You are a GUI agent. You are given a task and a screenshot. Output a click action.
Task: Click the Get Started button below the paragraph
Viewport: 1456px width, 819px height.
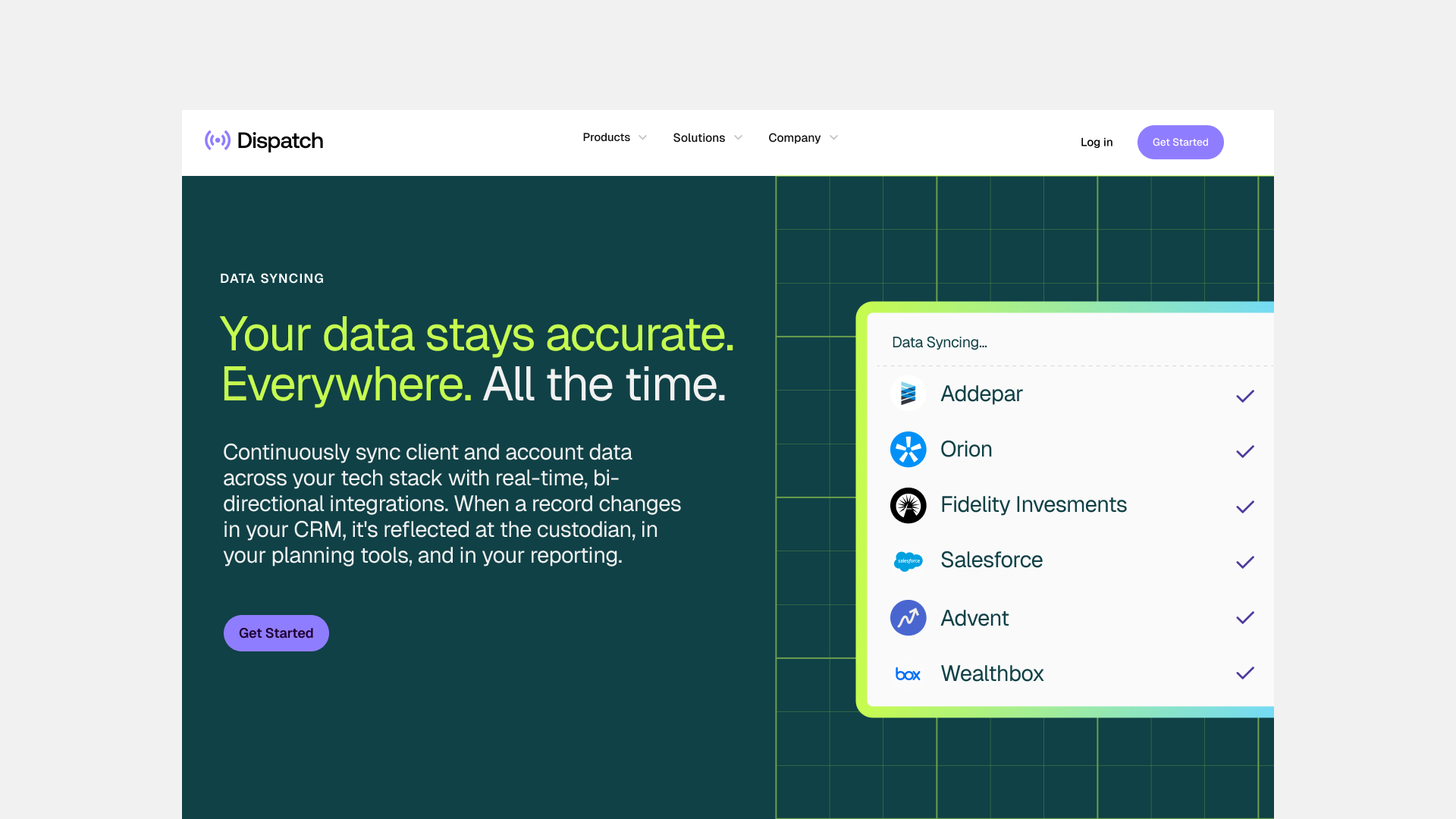(276, 633)
